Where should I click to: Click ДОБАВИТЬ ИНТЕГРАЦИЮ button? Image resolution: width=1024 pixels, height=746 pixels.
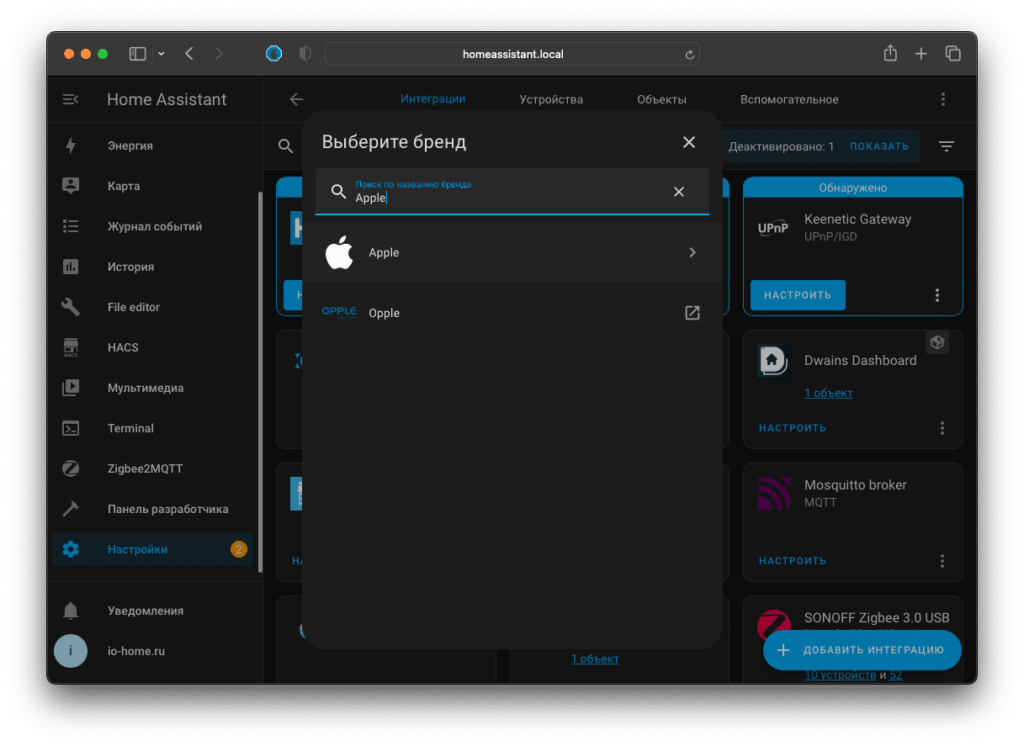(x=861, y=650)
